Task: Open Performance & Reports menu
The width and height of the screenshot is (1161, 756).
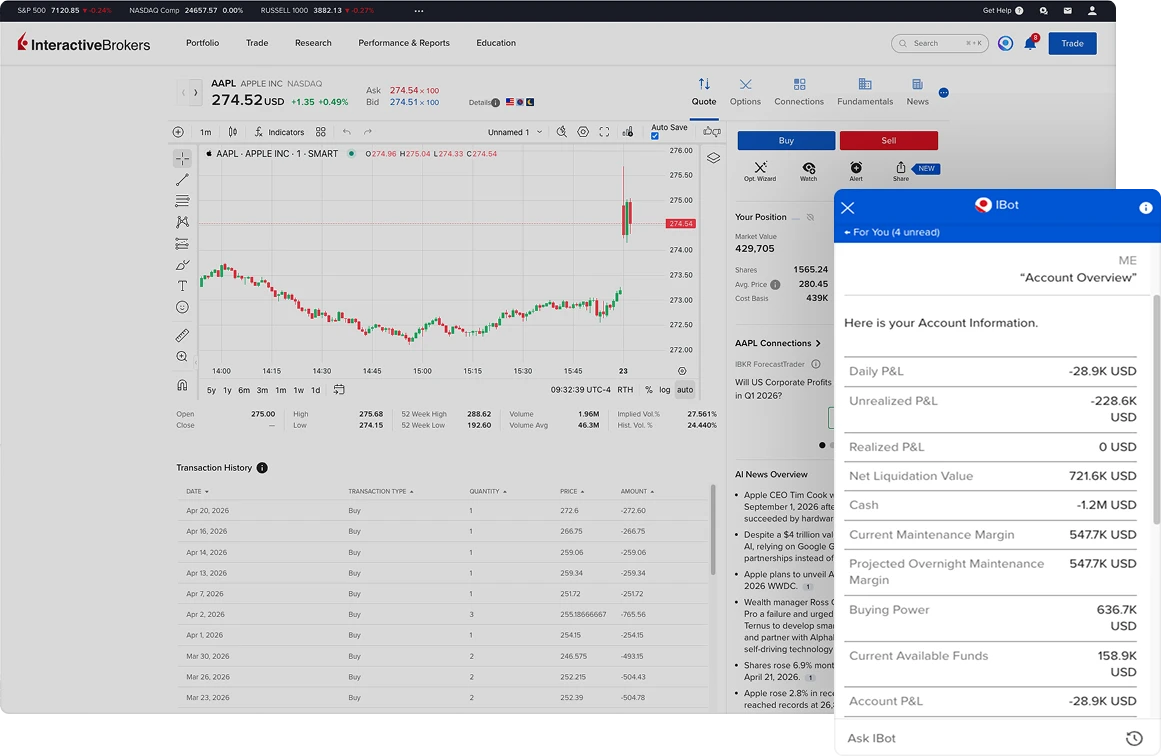Action: (404, 43)
